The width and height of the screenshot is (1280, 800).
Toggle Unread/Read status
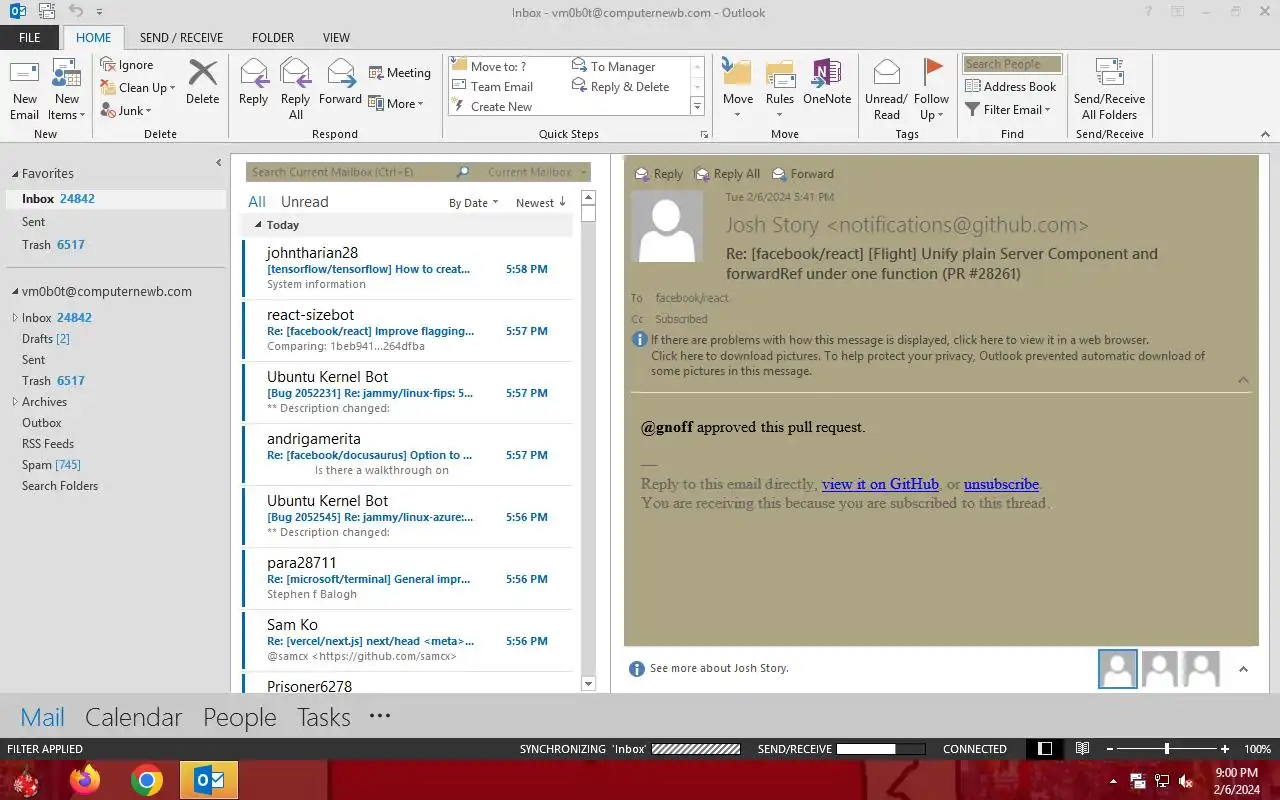pyautogui.click(x=886, y=90)
